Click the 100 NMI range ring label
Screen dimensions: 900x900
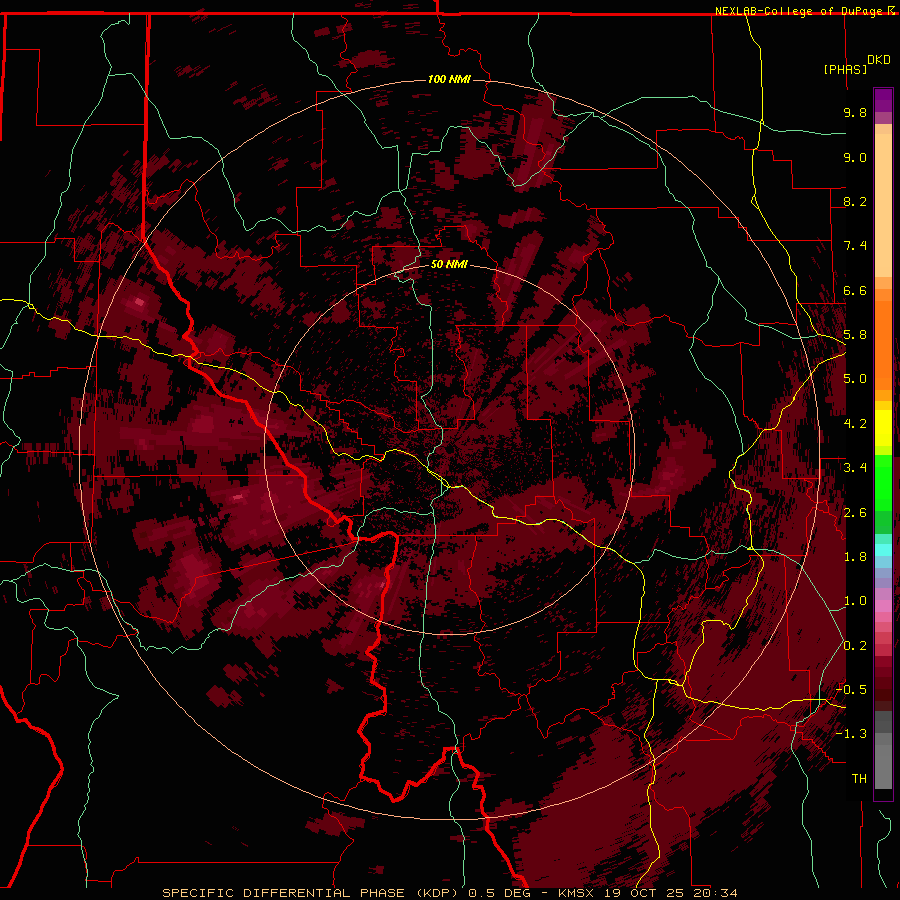(x=449, y=79)
